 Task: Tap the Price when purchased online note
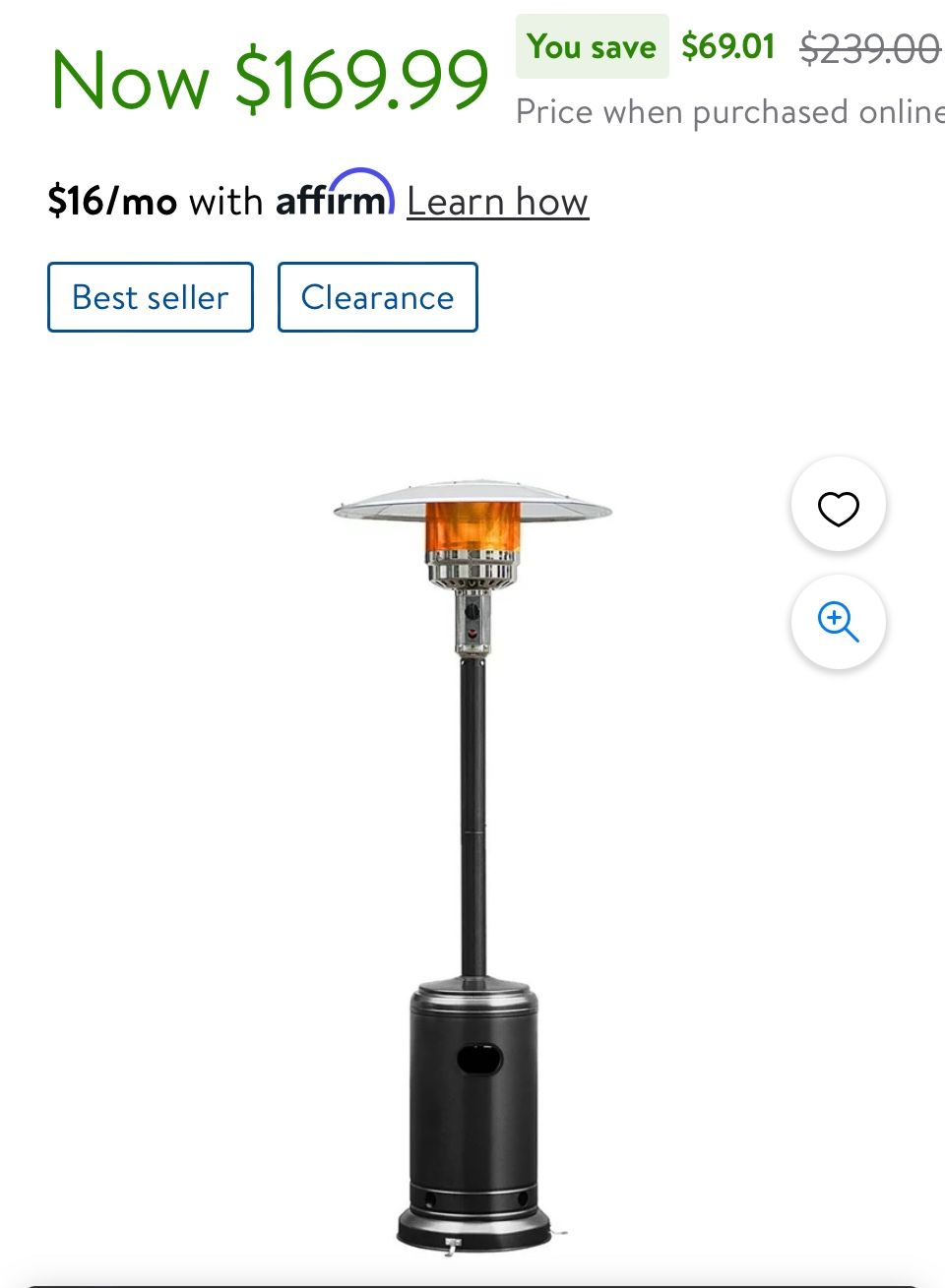[729, 112]
